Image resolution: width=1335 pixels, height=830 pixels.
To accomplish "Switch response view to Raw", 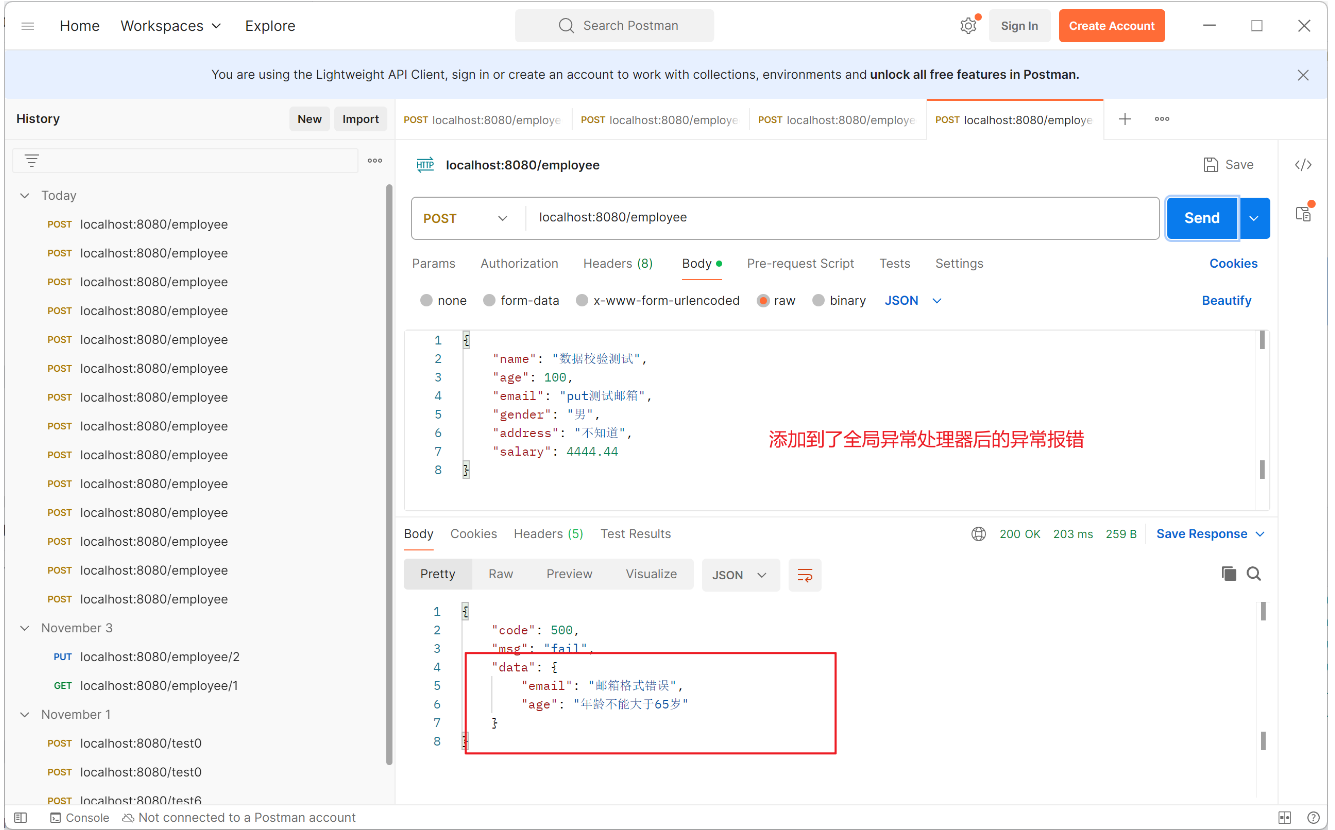I will click(x=501, y=574).
